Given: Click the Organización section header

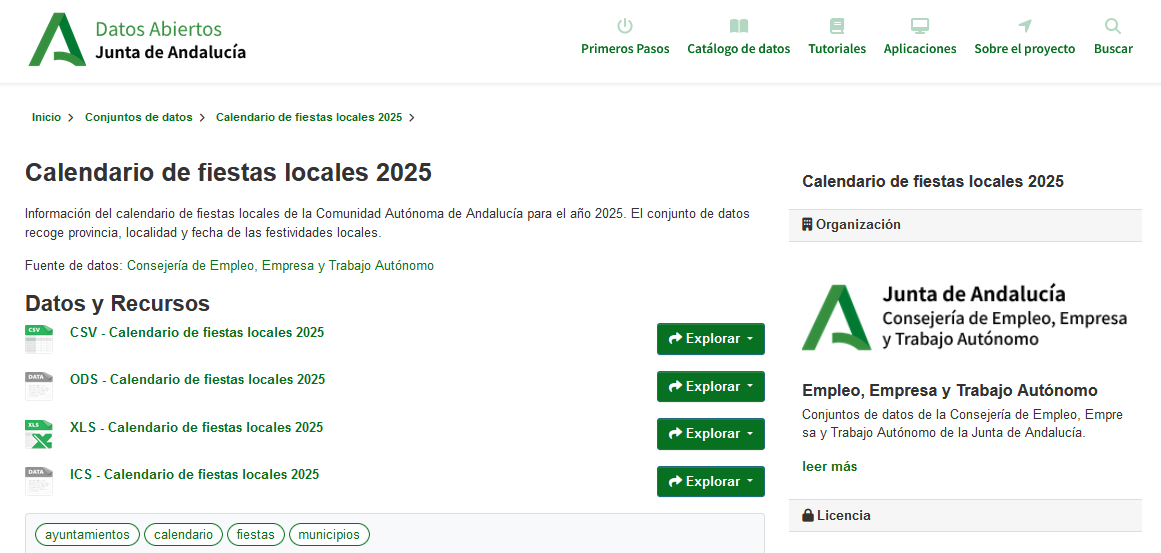Looking at the screenshot, I should pos(966,224).
